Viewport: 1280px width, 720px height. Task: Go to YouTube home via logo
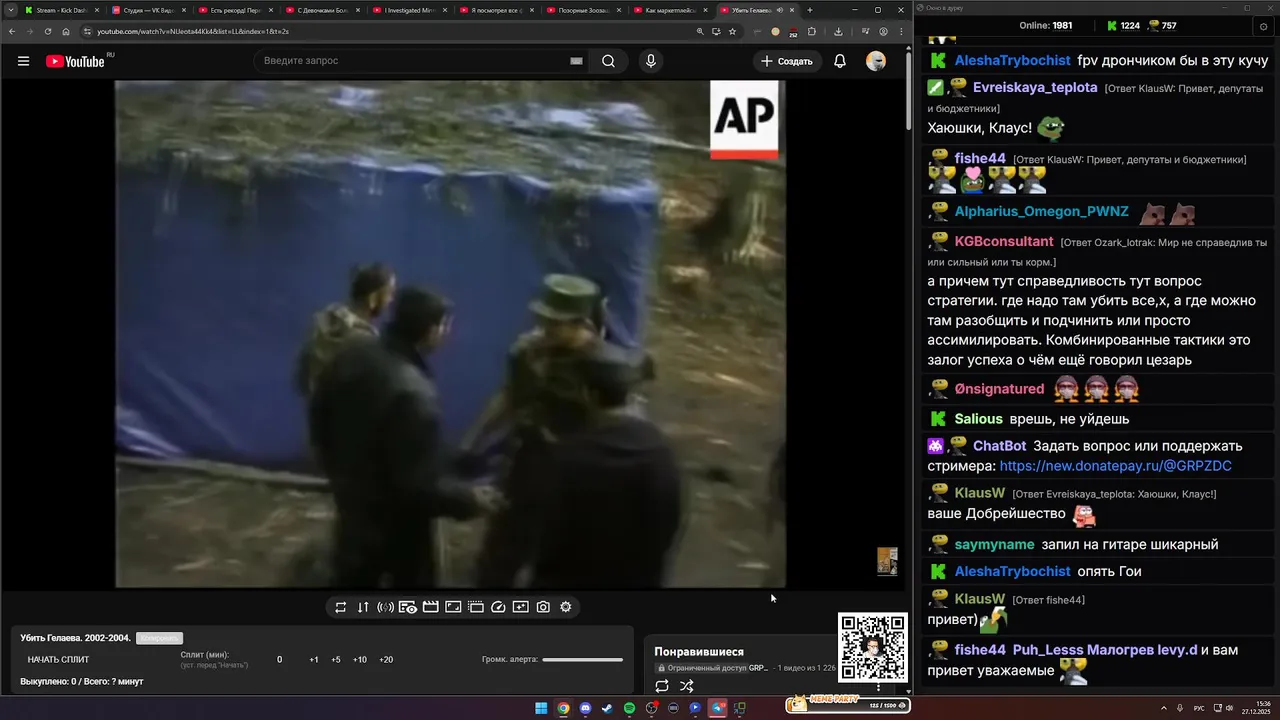tap(75, 61)
